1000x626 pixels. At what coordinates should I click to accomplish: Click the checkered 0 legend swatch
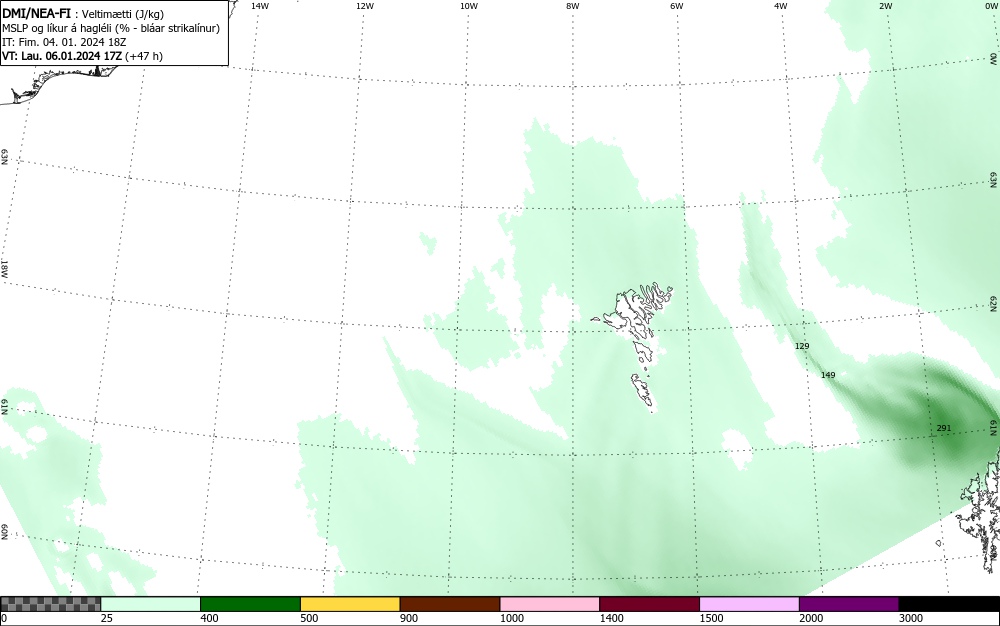[x=51, y=604]
